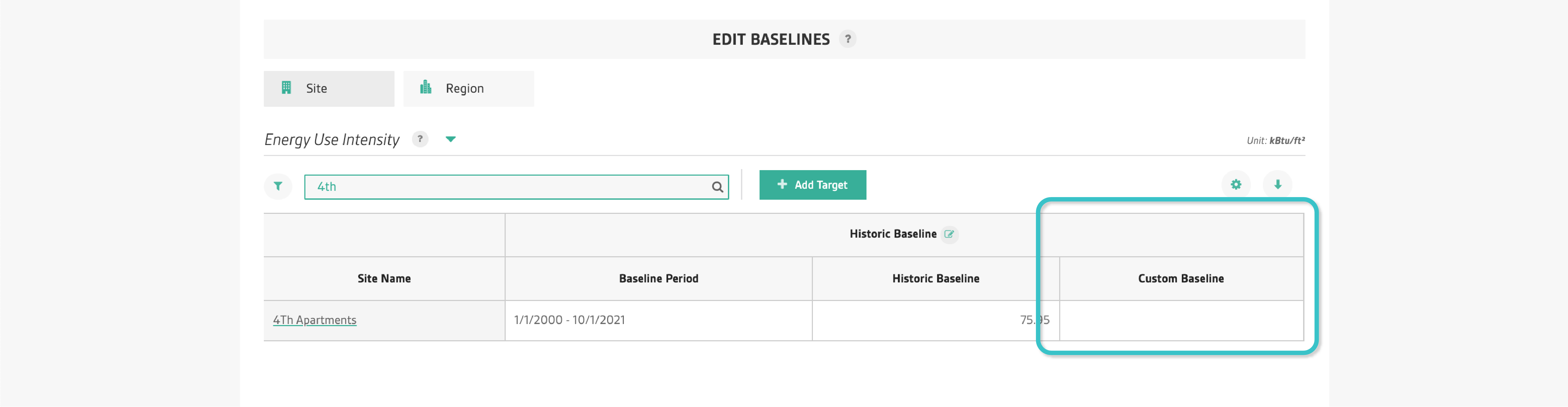Click the Historic Baseline group header text
Screen dimensions: 1568x407
(893, 234)
